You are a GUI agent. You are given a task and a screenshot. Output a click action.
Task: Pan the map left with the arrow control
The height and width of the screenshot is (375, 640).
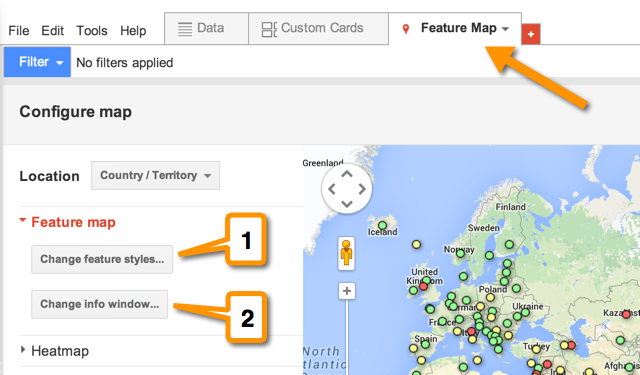332,189
